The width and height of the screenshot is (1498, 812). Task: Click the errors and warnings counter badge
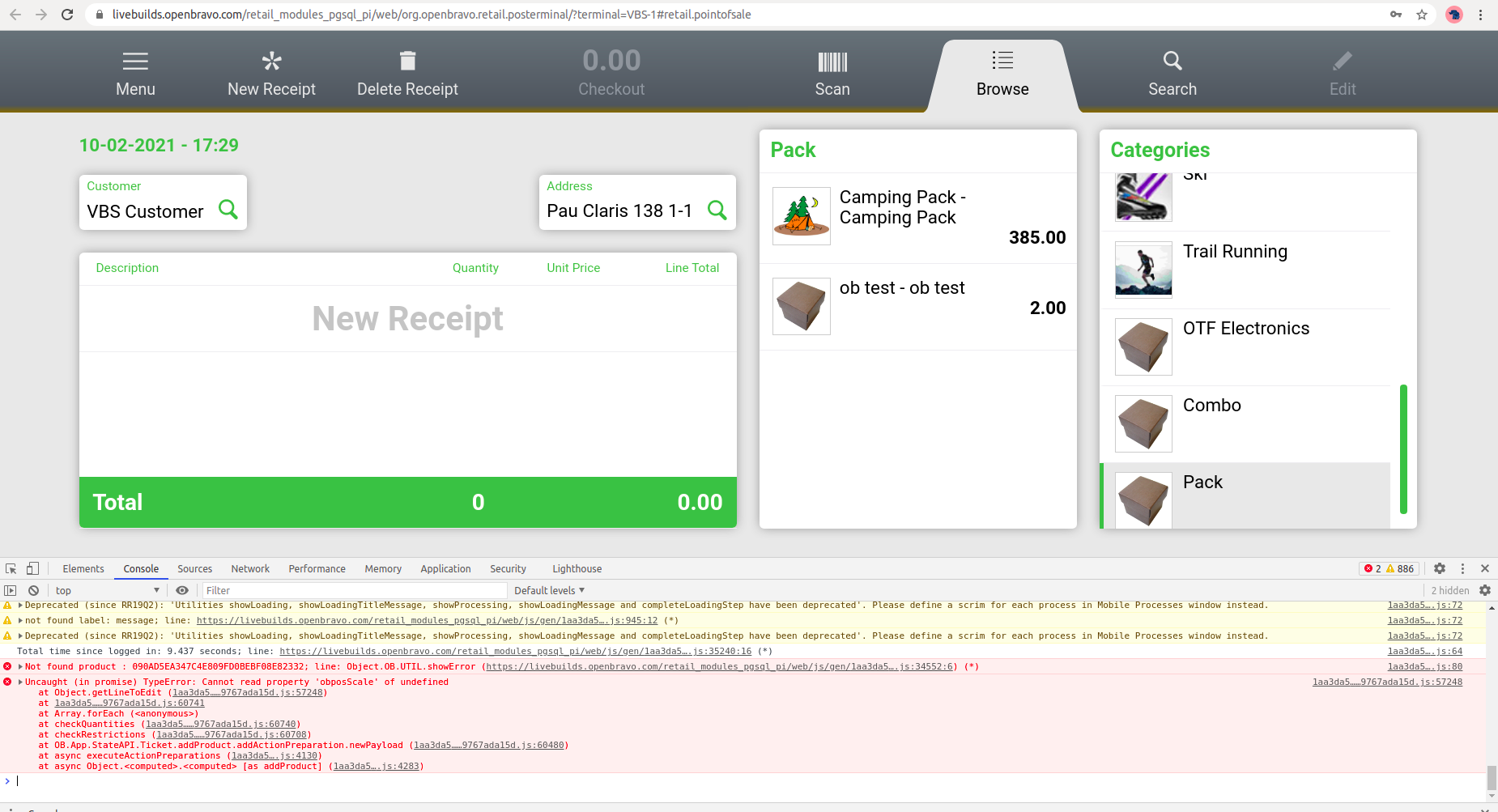(1389, 568)
